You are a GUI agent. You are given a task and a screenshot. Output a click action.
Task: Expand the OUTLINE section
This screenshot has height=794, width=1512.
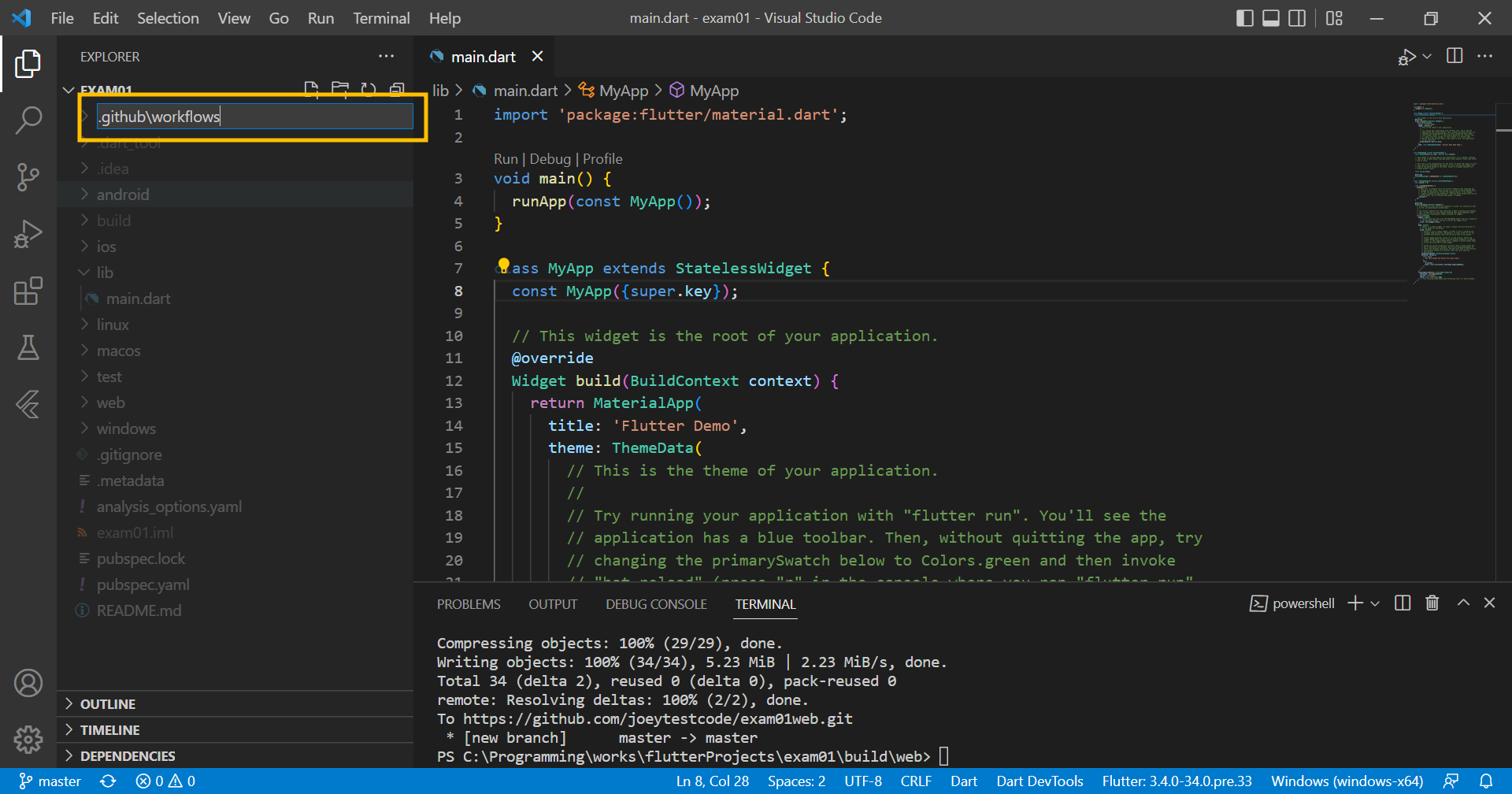click(x=235, y=703)
